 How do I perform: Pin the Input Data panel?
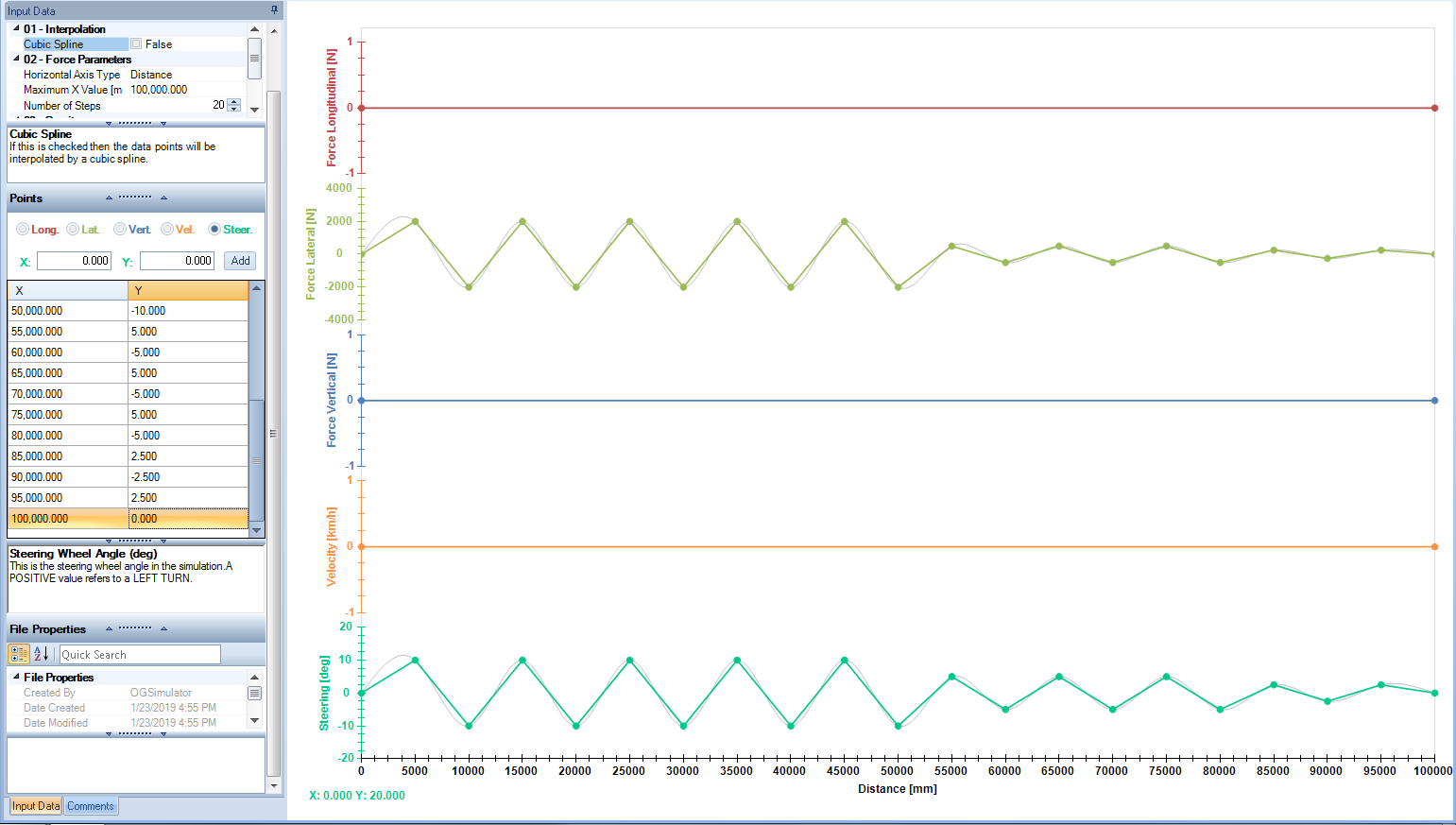pos(274,10)
